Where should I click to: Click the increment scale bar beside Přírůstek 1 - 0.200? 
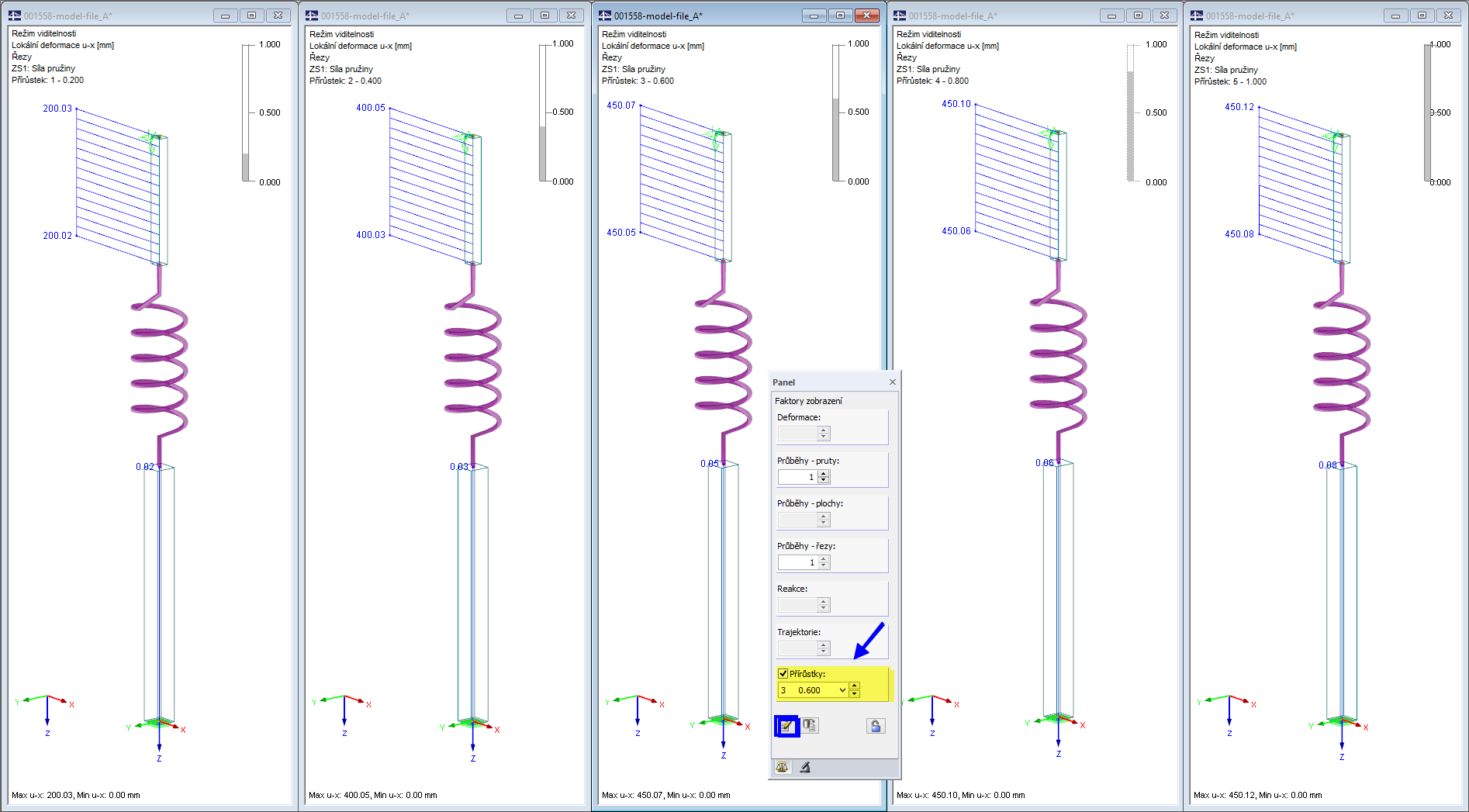[x=246, y=113]
